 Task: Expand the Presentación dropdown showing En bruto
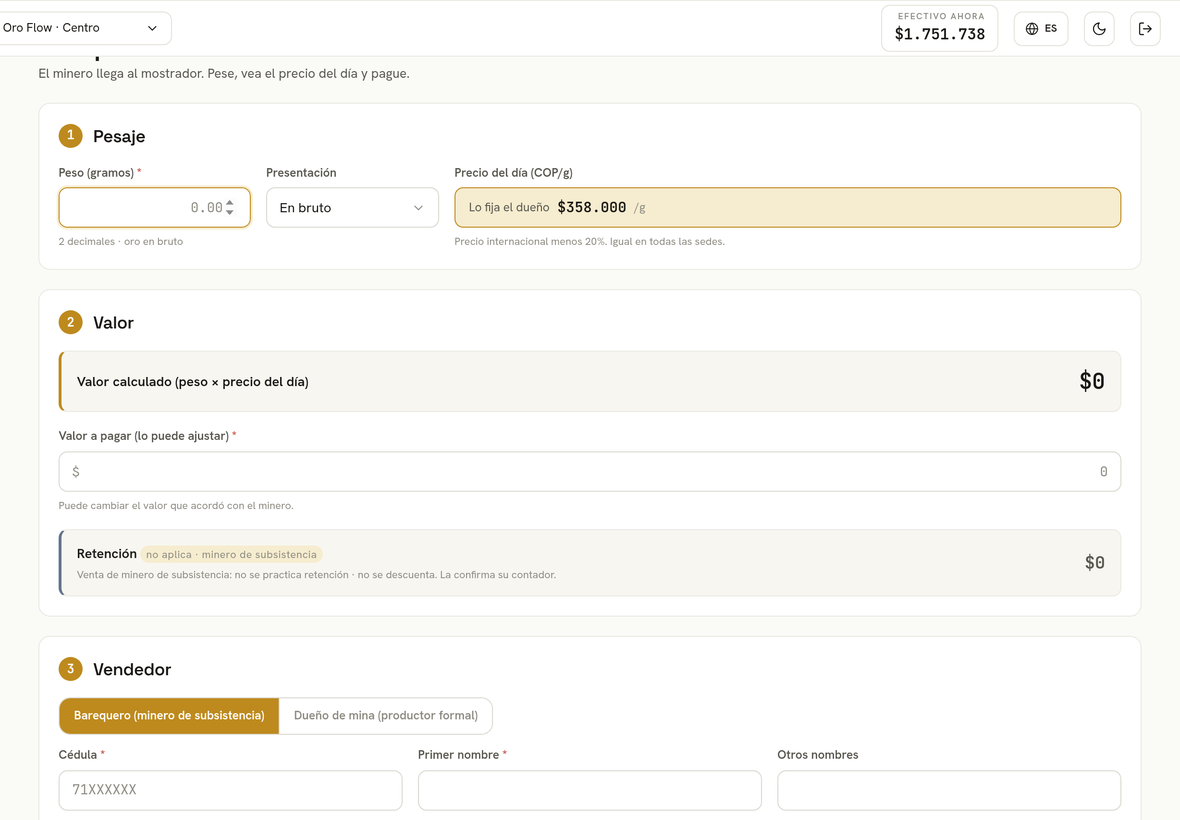click(x=352, y=208)
